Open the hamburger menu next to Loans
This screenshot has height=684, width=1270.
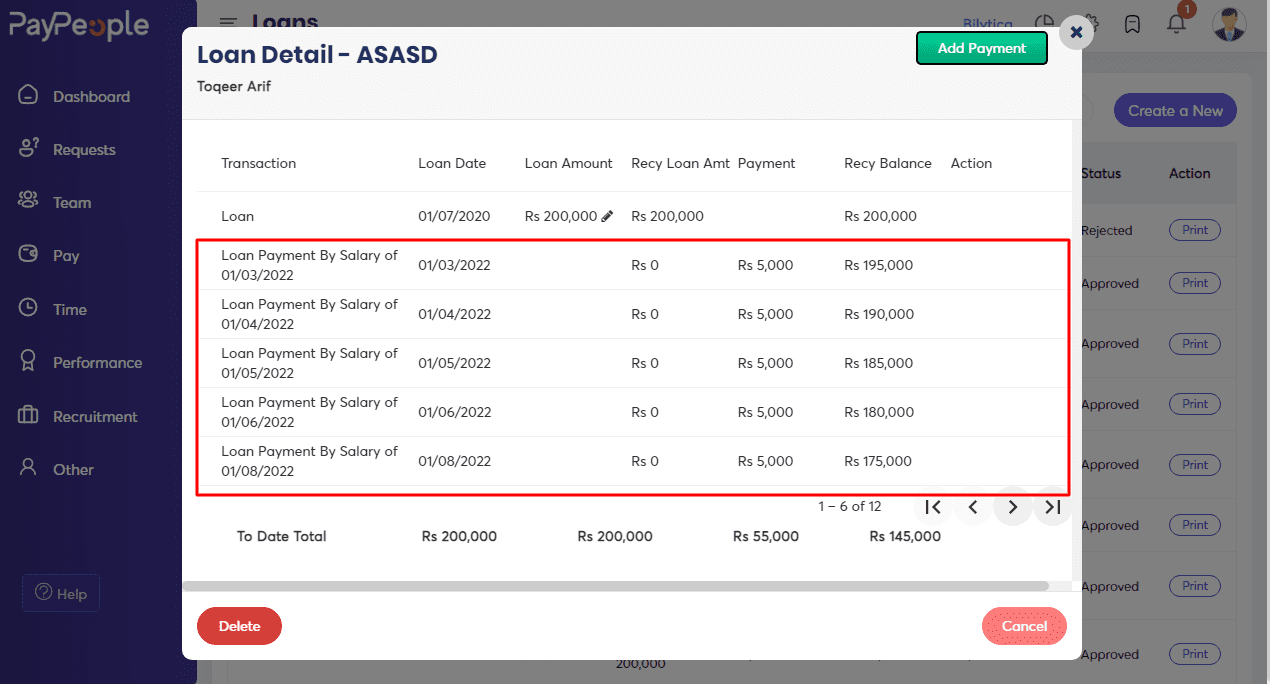(x=228, y=22)
